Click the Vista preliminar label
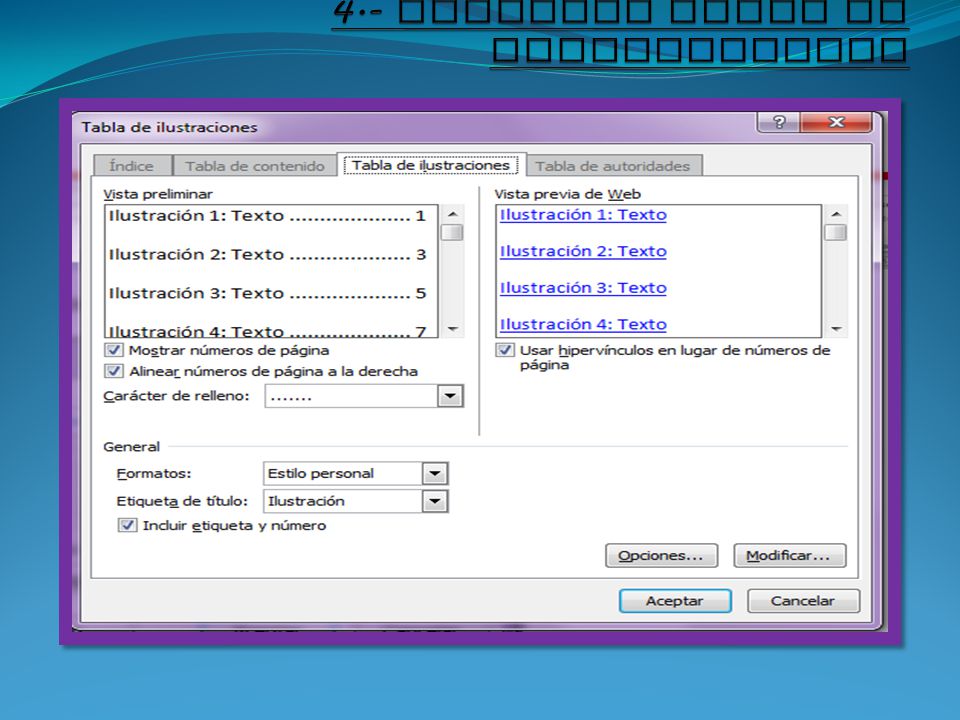Screen dimensions: 960x720 click(x=158, y=194)
